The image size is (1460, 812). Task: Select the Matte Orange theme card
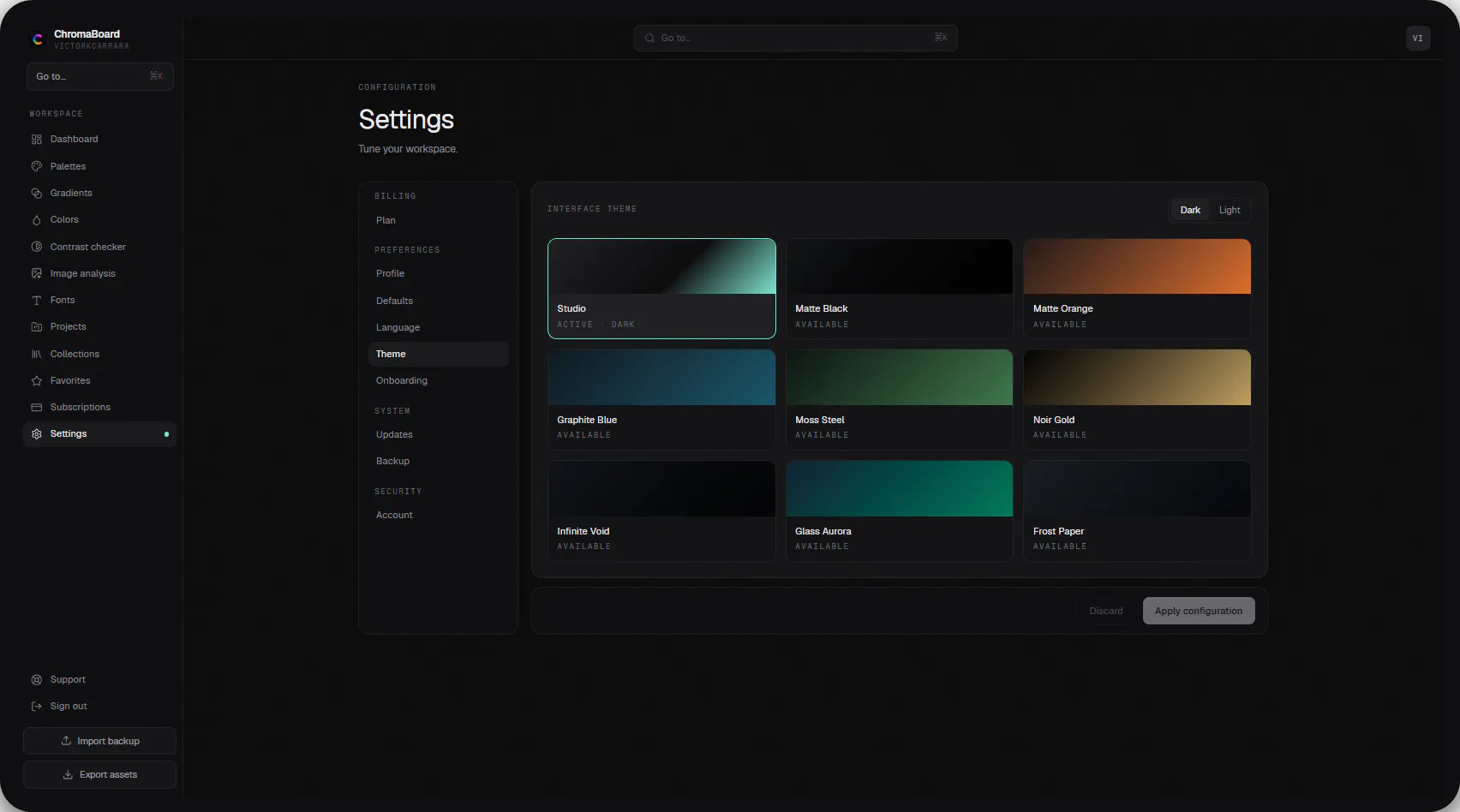pos(1137,289)
